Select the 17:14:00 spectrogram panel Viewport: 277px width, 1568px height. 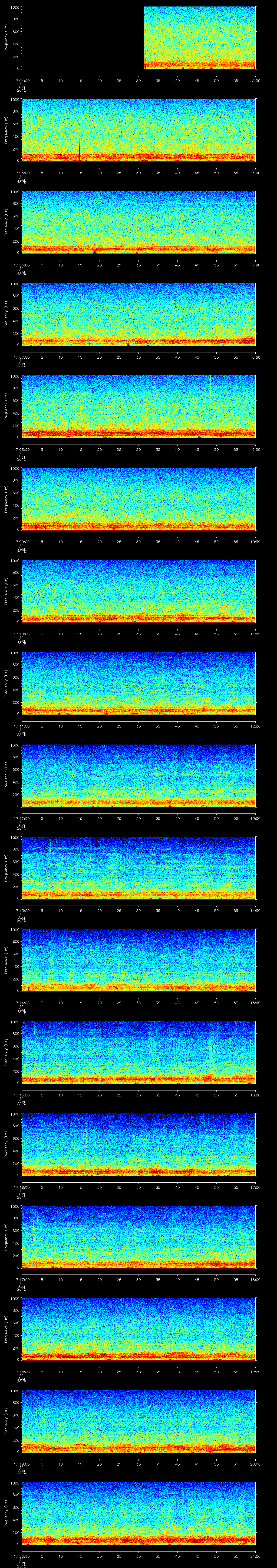coord(138,959)
